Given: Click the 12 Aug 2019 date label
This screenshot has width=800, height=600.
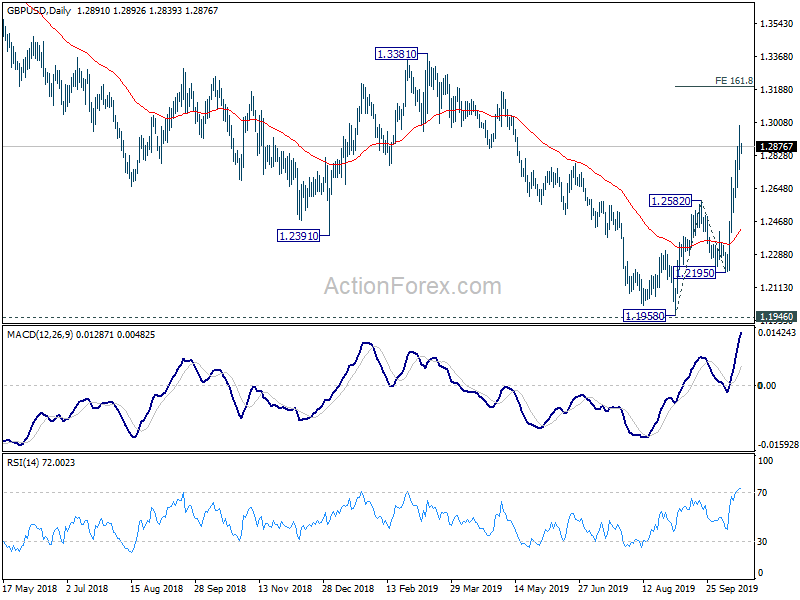Looking at the screenshot, I should coord(668,588).
